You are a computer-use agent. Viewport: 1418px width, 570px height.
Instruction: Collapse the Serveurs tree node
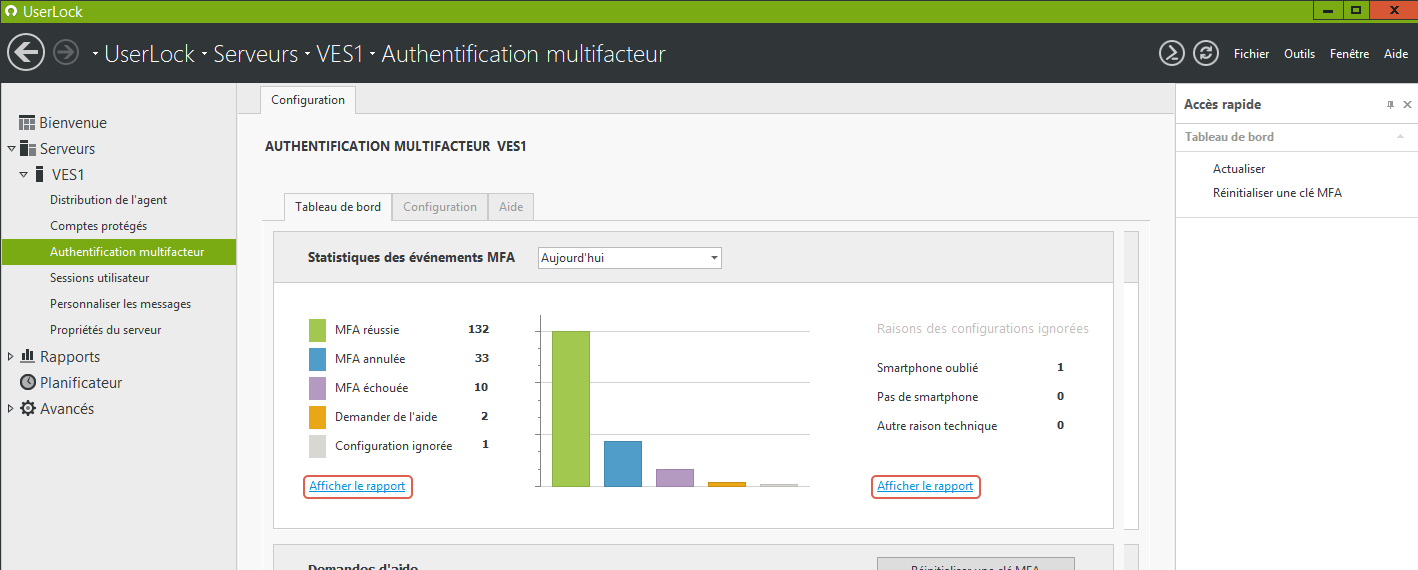tap(11, 149)
